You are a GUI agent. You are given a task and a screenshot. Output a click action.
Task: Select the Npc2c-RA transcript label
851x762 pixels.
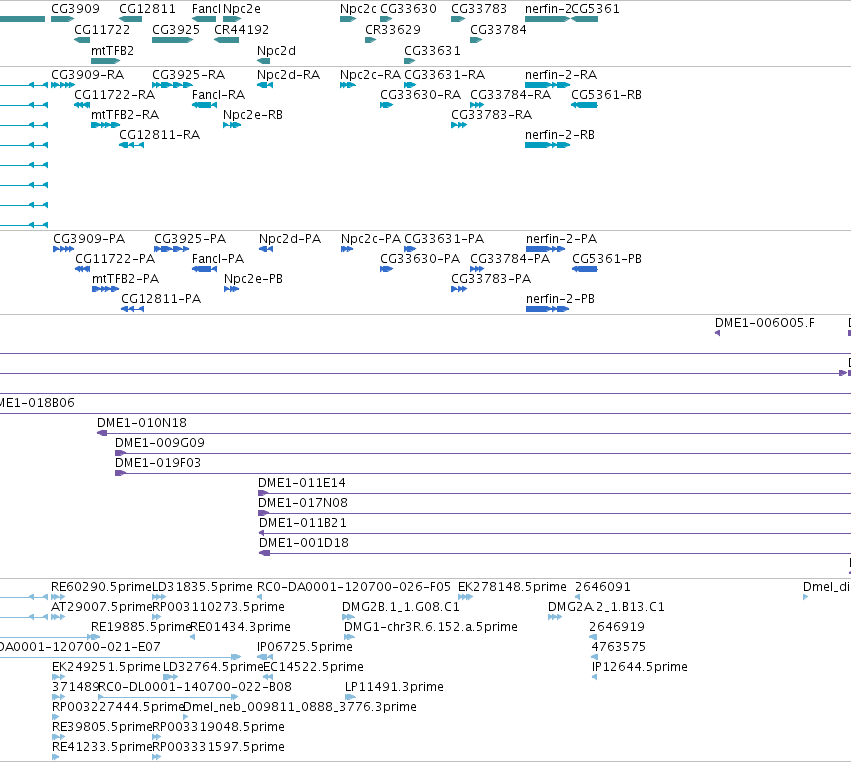[371, 75]
